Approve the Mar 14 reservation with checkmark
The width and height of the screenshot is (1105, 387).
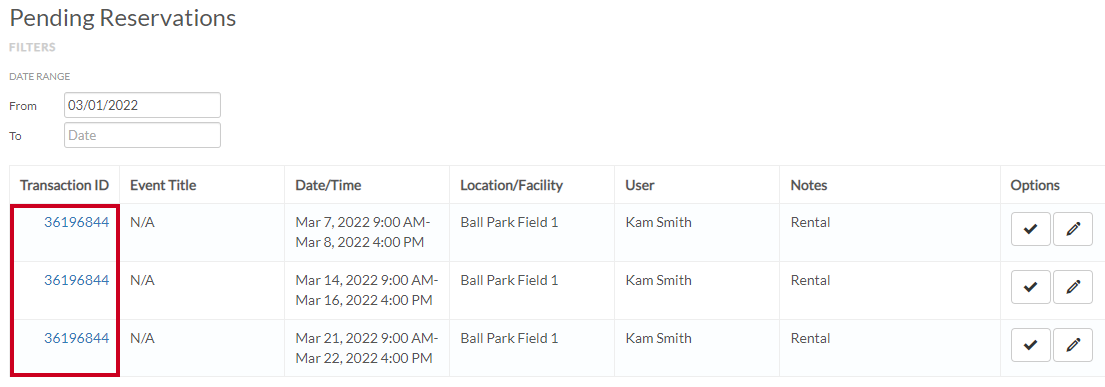pyautogui.click(x=1030, y=287)
